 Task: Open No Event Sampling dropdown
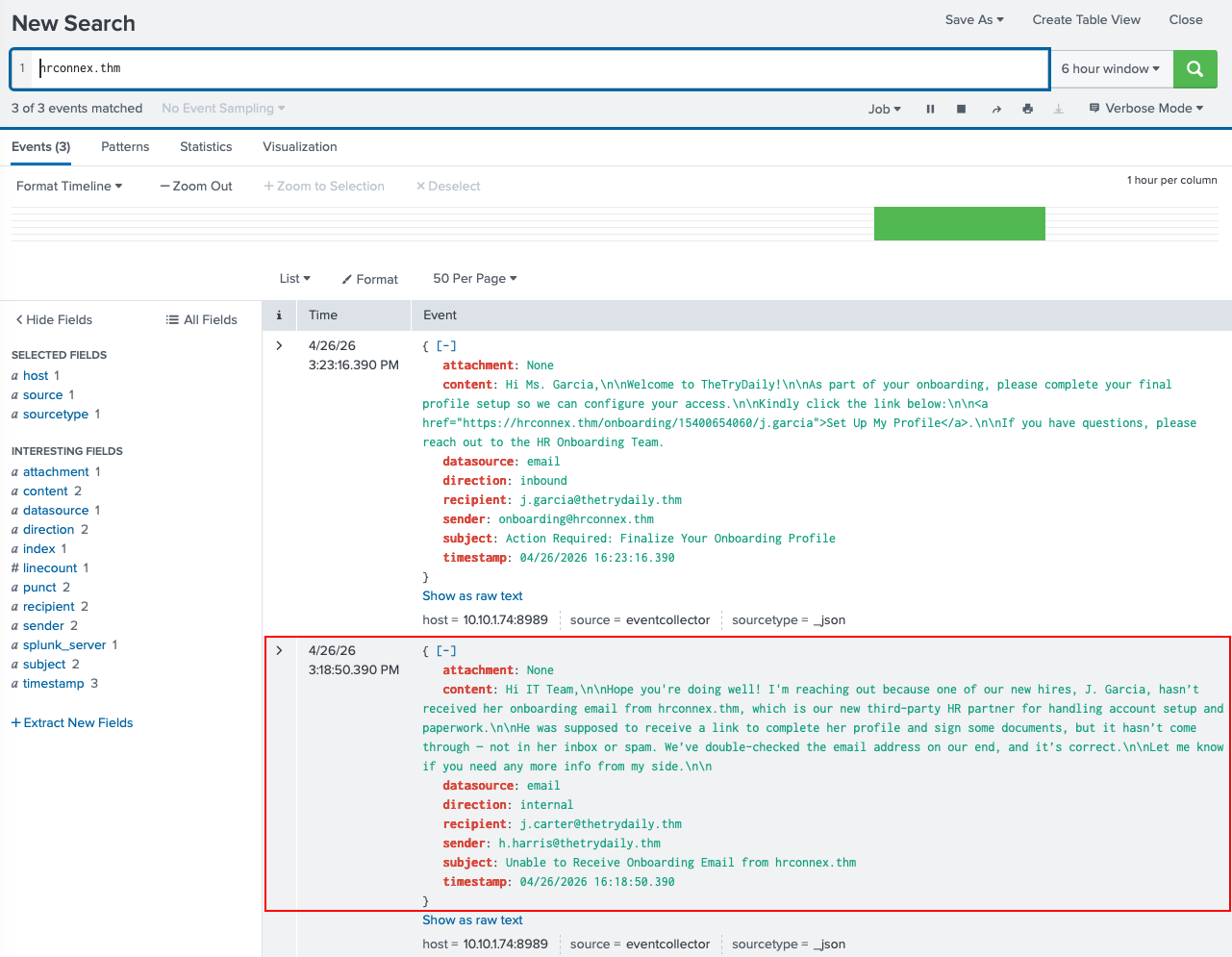(223, 108)
